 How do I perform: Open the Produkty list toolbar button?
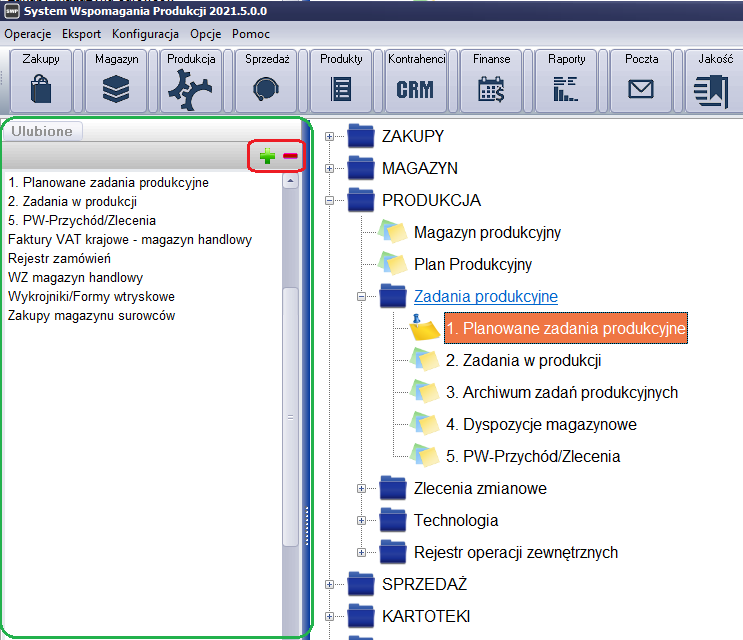(341, 79)
